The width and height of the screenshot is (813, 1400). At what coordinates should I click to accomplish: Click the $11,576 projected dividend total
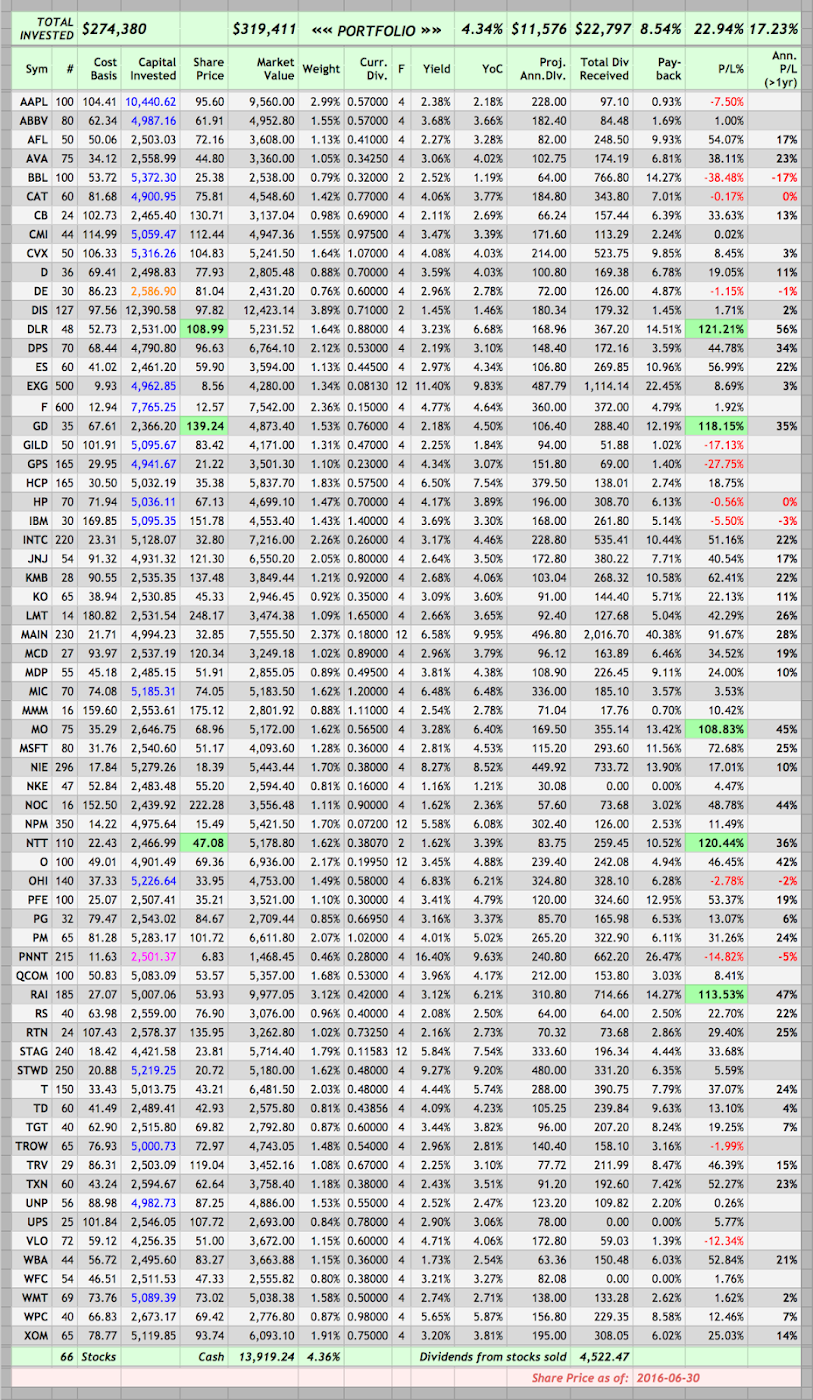(x=539, y=29)
